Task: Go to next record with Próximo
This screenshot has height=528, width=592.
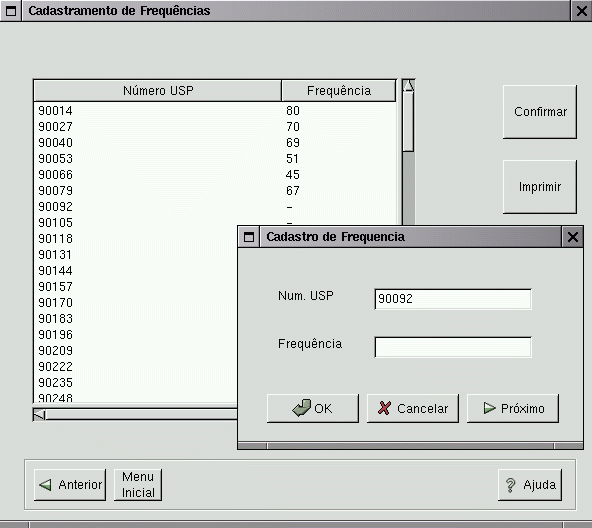Action: click(x=513, y=408)
